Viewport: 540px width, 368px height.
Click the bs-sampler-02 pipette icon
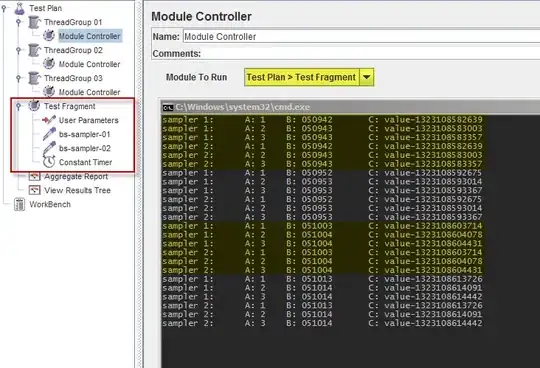click(49, 148)
